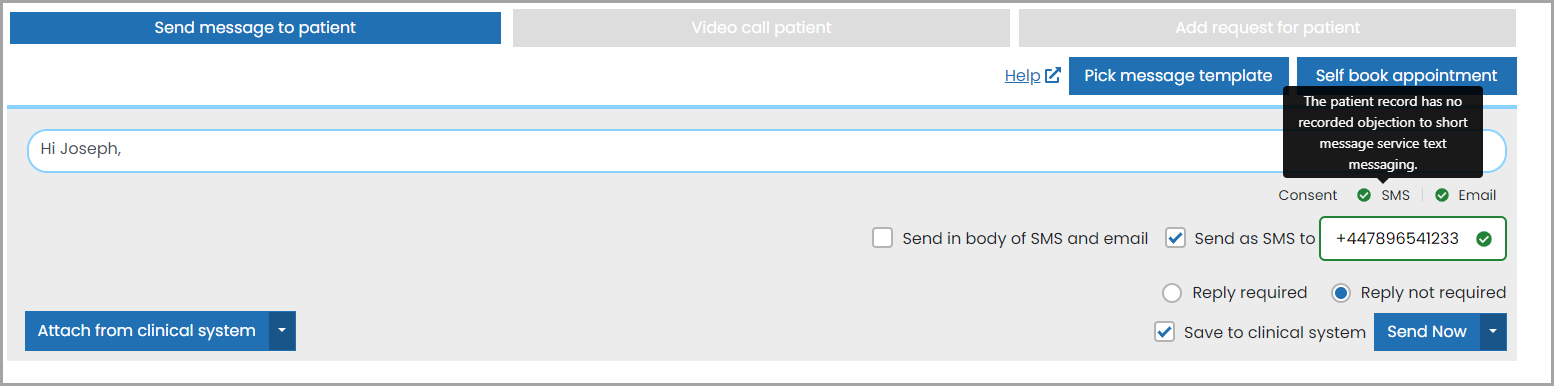Click the Send Now button
1554x386 pixels.
click(x=1427, y=332)
